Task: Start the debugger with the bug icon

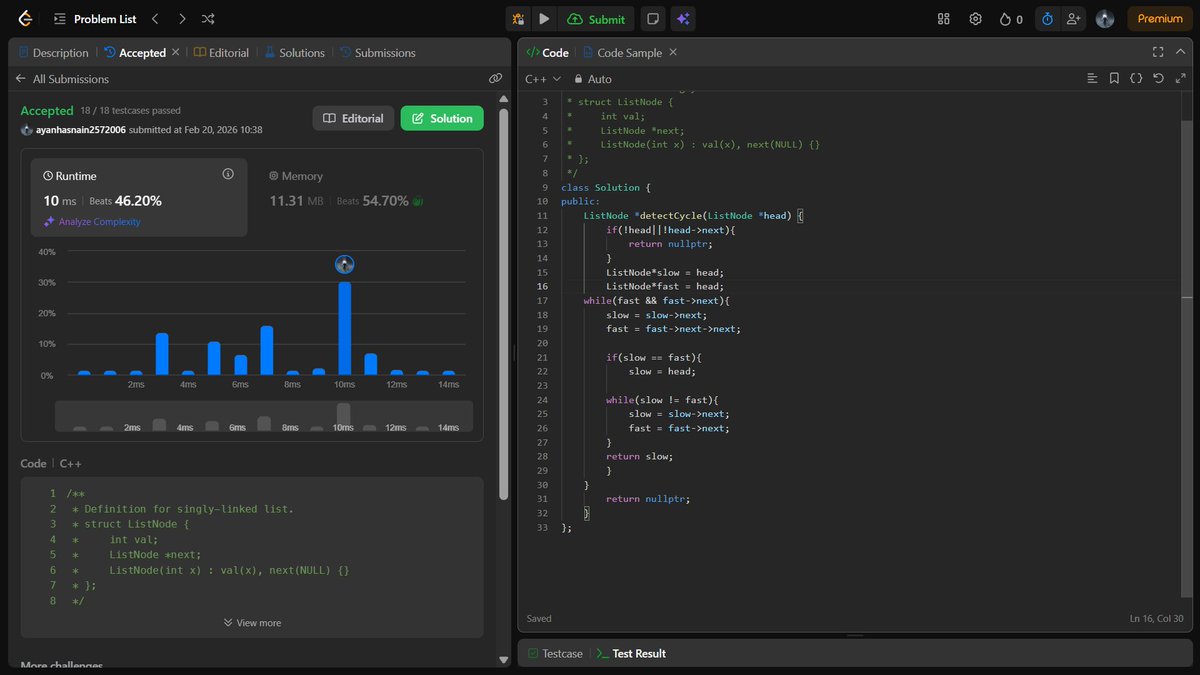Action: (518, 19)
